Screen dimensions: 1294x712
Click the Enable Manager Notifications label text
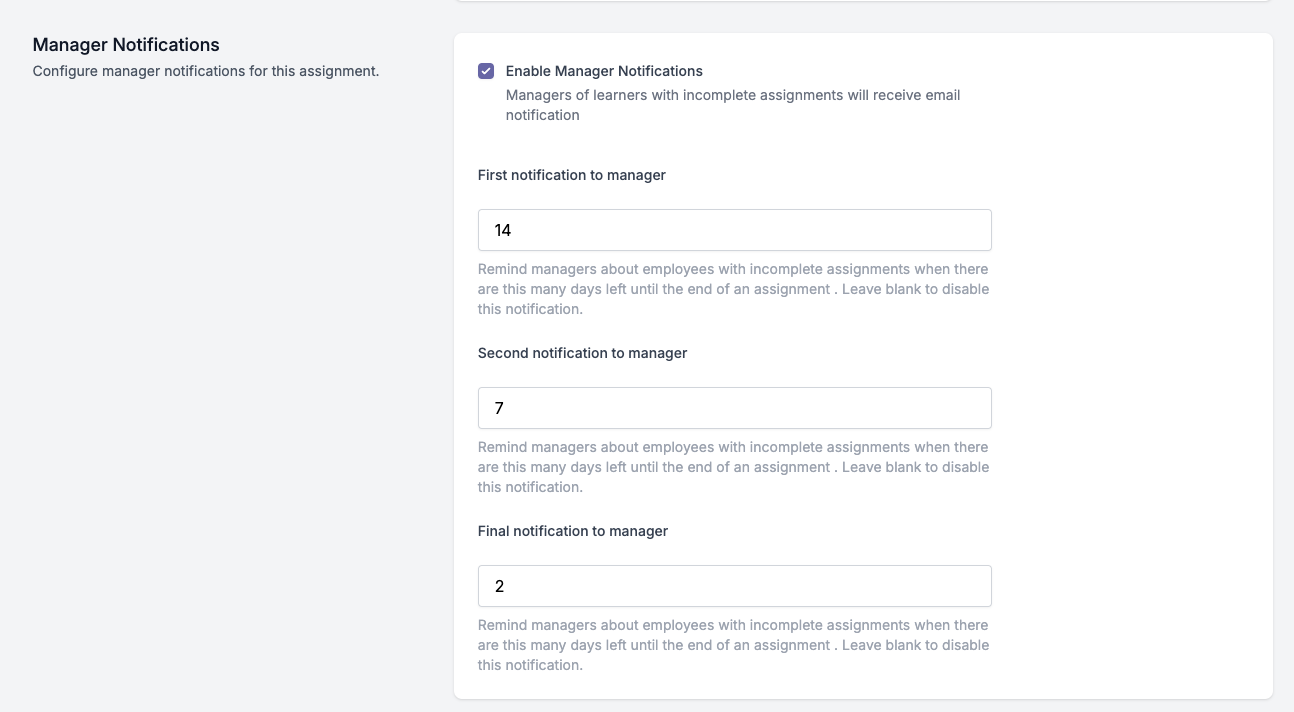604,71
